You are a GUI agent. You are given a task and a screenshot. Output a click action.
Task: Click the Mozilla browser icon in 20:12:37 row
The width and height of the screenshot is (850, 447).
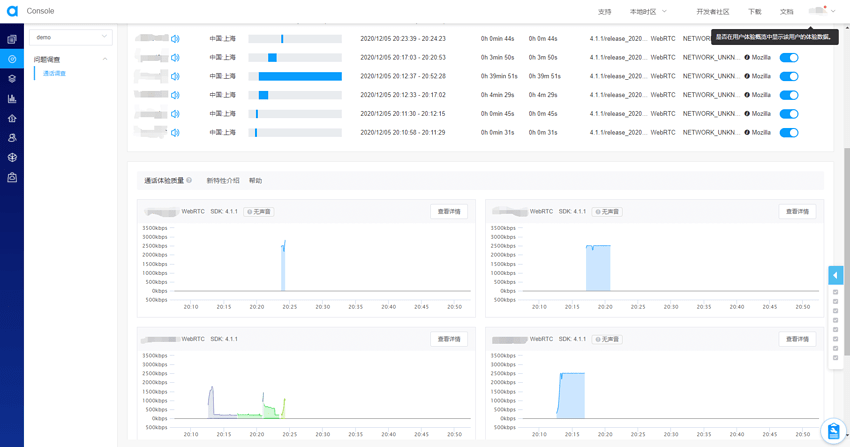(747, 76)
